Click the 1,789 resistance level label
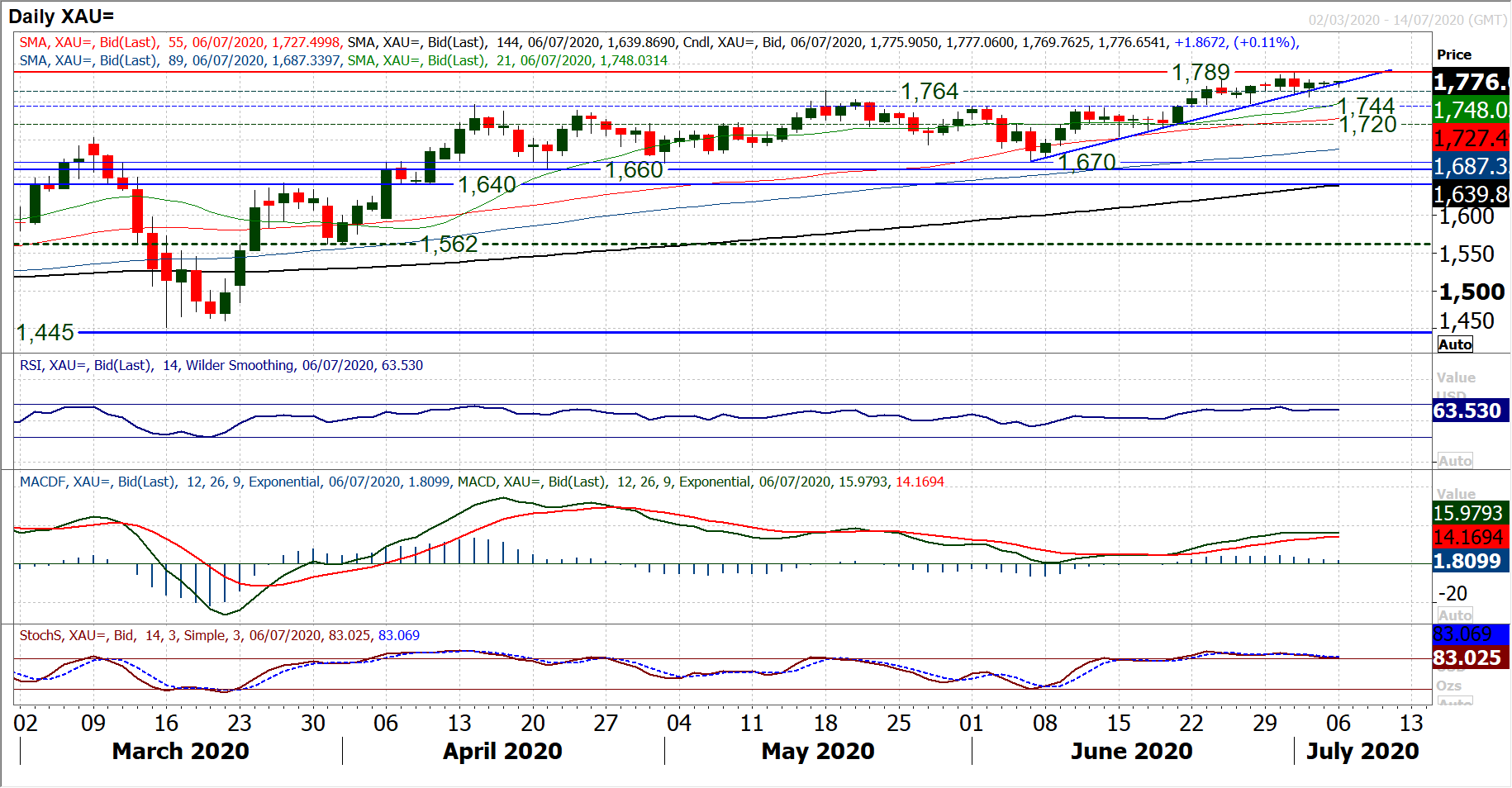The image size is (1512, 788). click(x=1201, y=73)
